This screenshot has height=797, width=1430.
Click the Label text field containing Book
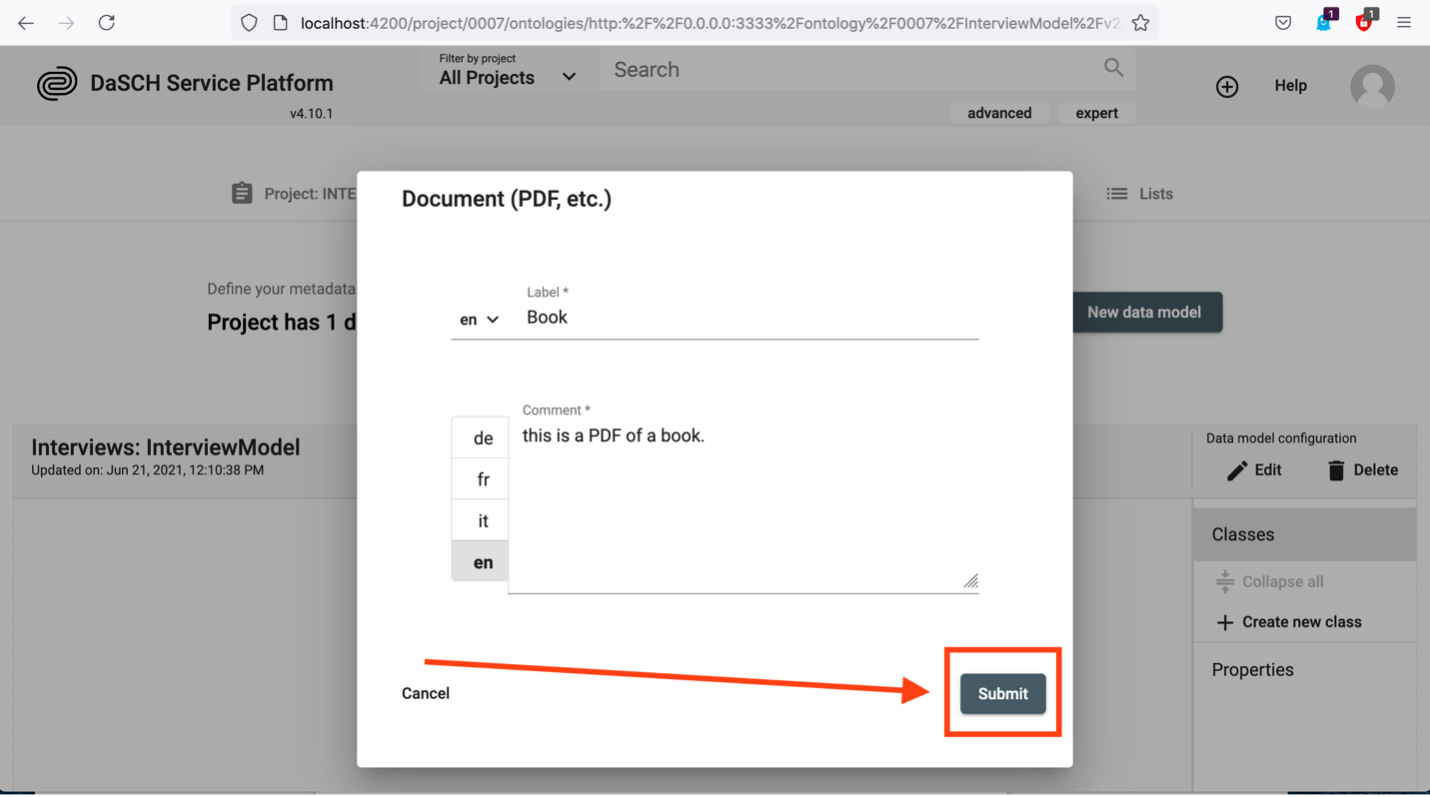click(x=750, y=318)
